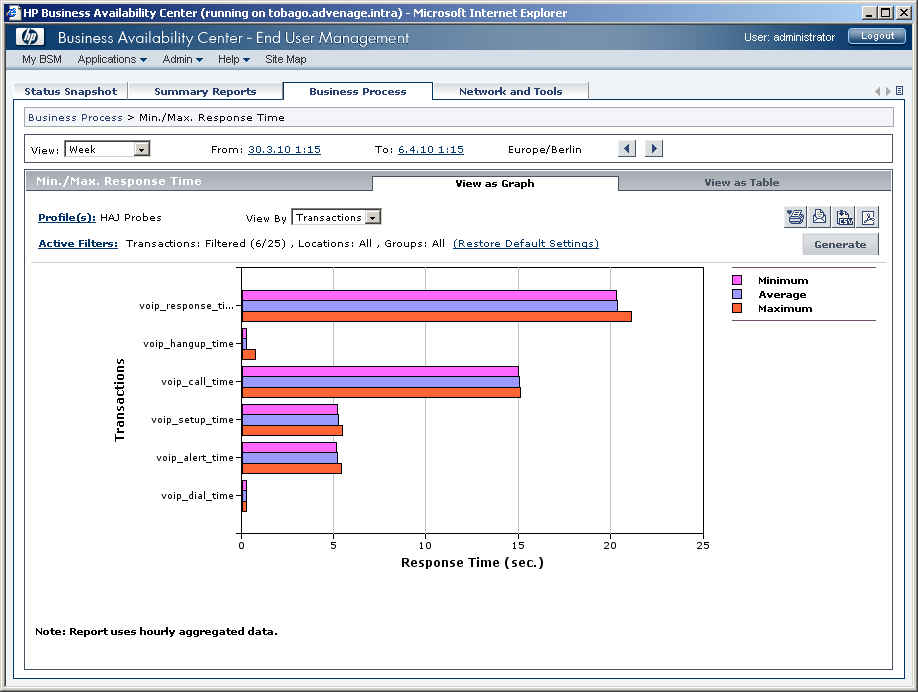Open My BSM menu item

(x=42, y=59)
